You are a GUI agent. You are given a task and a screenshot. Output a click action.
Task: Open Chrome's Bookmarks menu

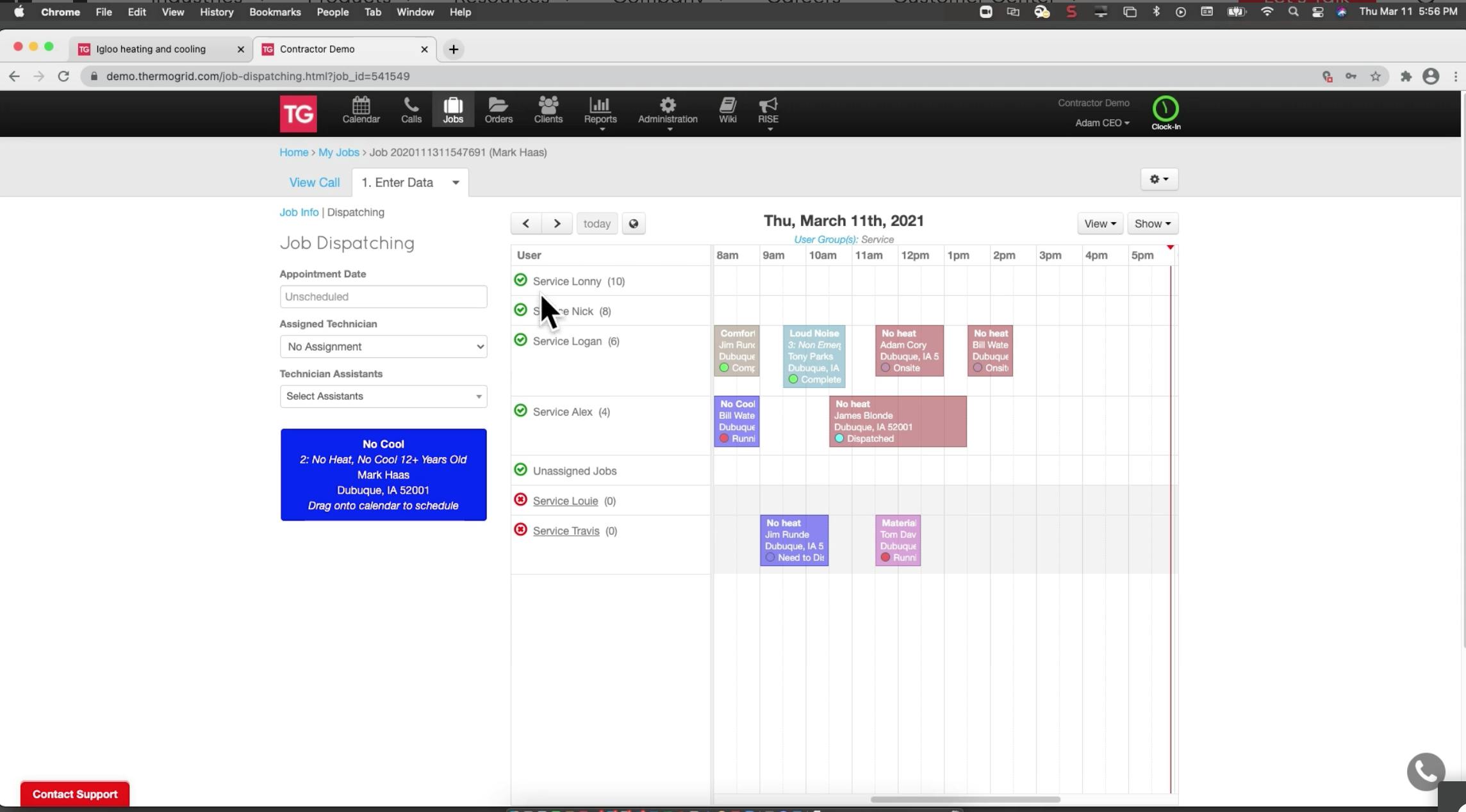[276, 12]
